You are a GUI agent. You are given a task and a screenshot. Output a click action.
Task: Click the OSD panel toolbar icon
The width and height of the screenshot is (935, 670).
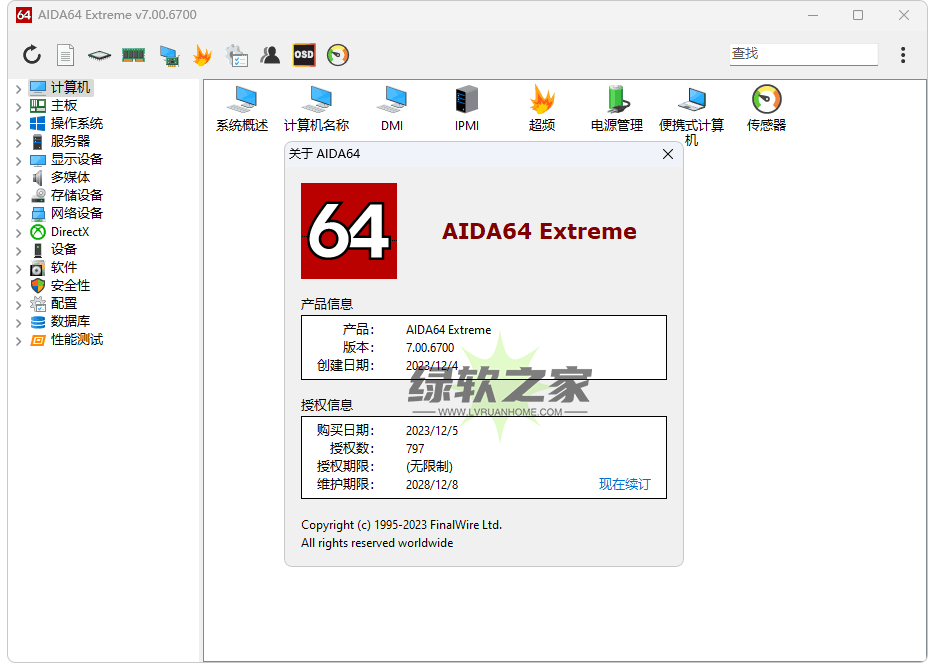(x=304, y=55)
